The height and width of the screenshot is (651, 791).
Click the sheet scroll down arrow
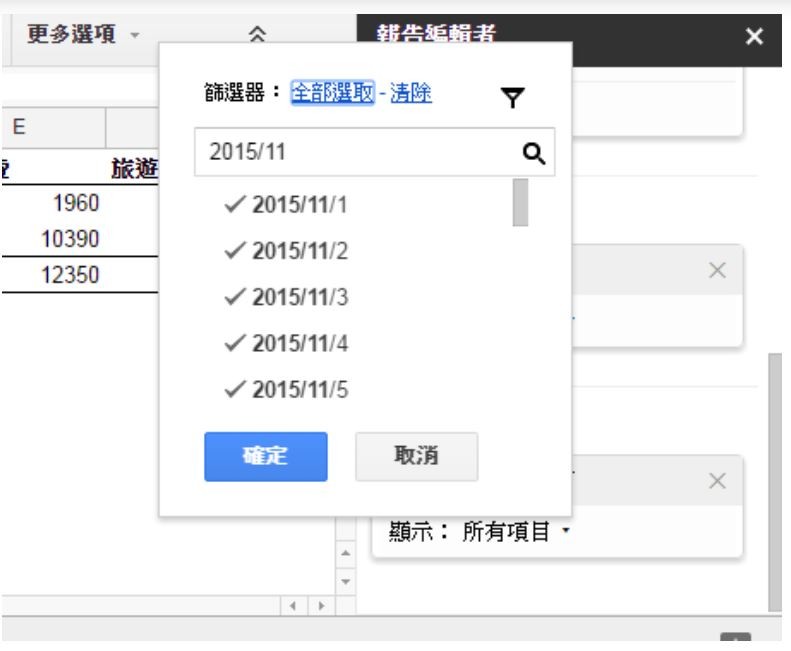[346, 581]
